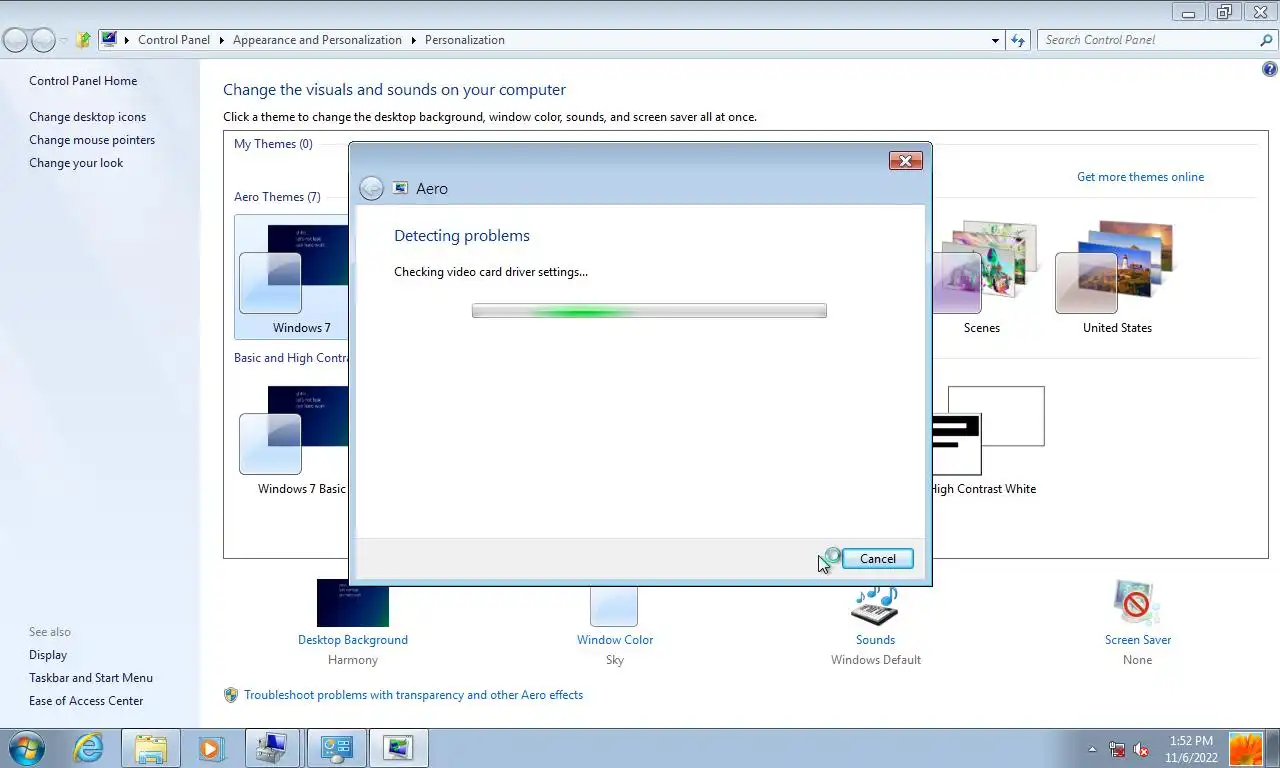Show hidden tray icons arrow
This screenshot has width=1280, height=768.
pos(1092,749)
